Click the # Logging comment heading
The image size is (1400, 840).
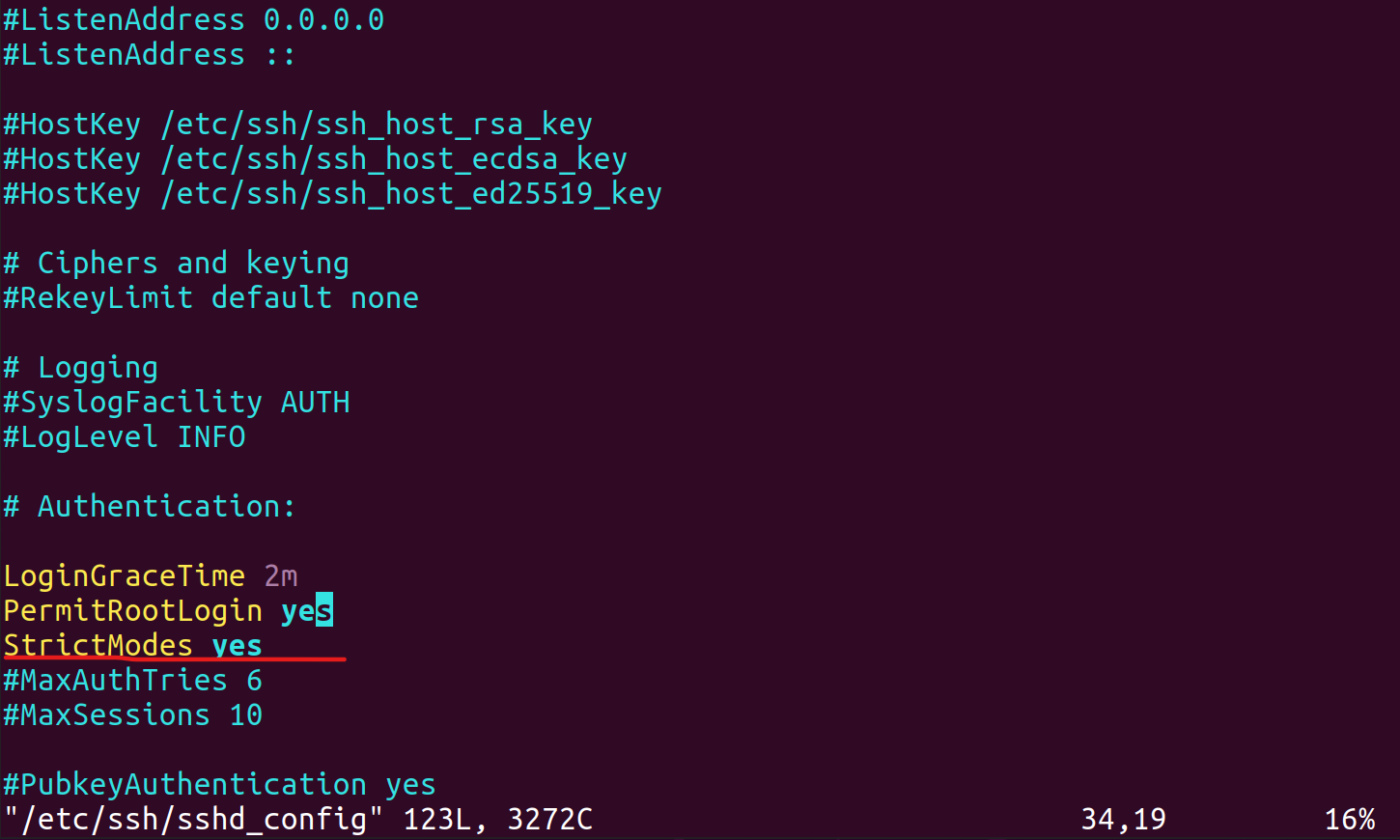click(x=81, y=368)
